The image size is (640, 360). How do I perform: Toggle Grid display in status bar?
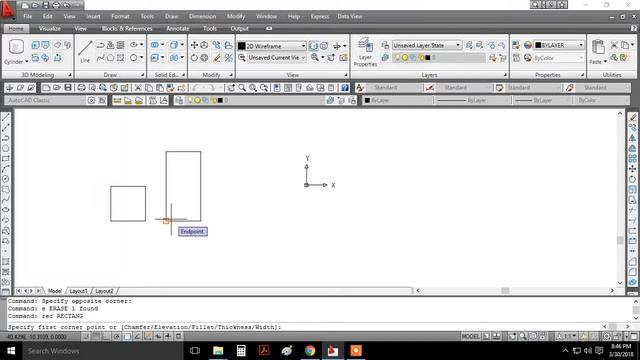click(x=96, y=337)
